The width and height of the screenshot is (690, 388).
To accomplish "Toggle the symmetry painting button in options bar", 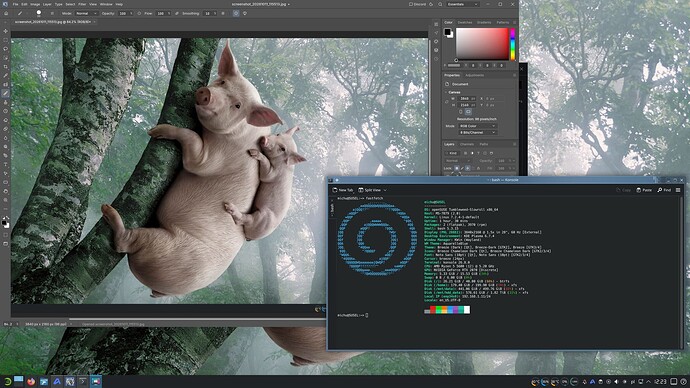I will [245, 13].
